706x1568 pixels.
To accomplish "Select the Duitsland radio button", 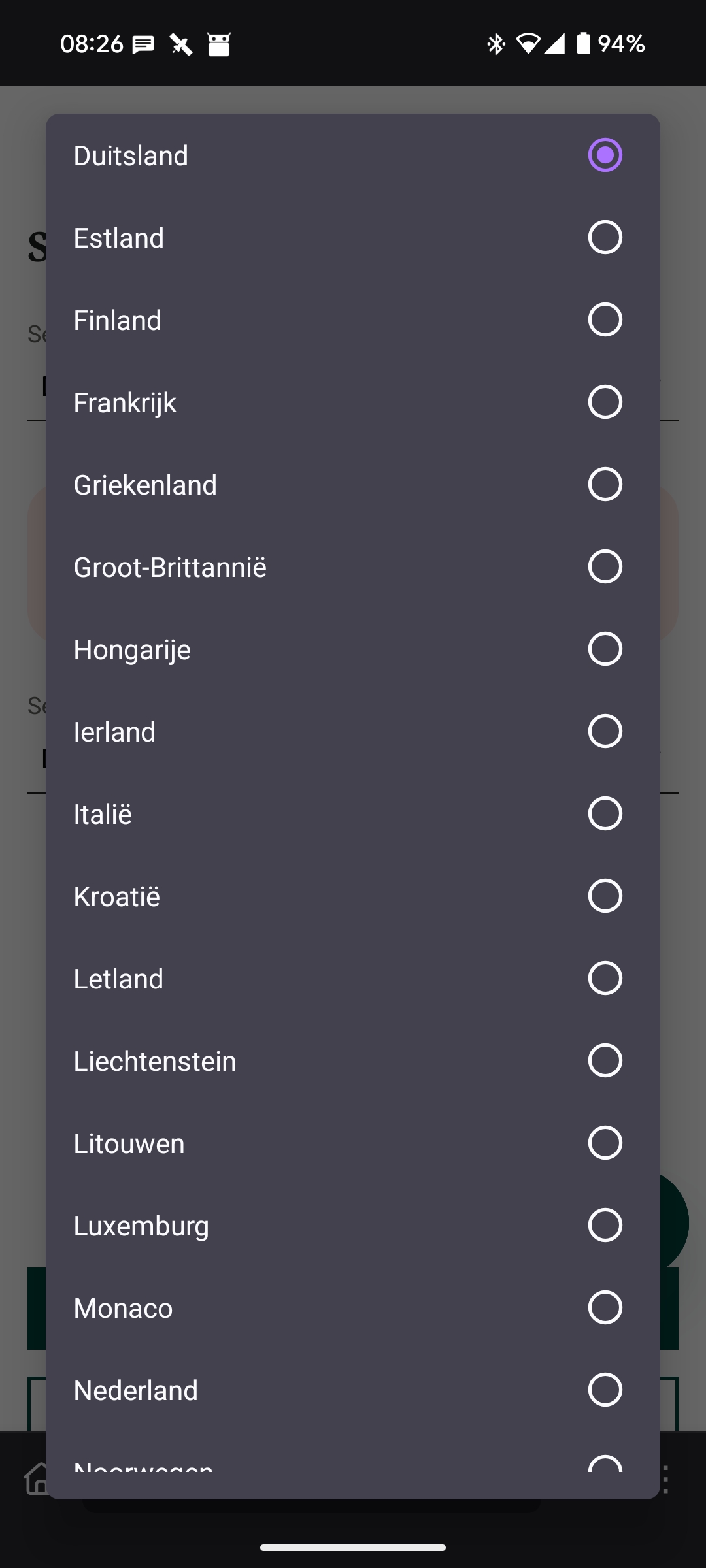I will [605, 155].
